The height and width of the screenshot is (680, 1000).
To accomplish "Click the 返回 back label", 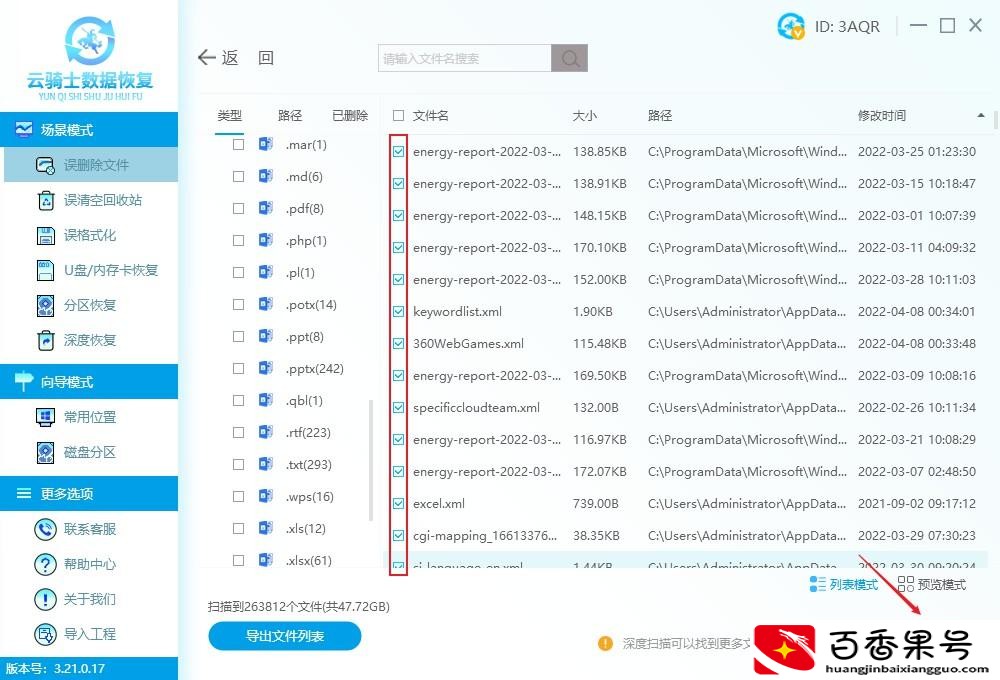I will 248,58.
